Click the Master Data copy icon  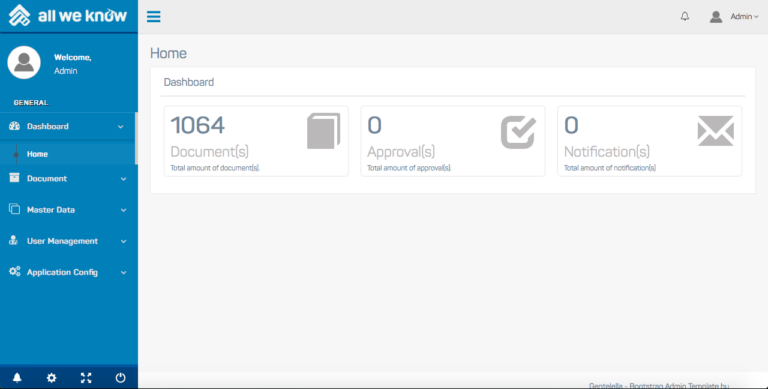pyautogui.click(x=14, y=209)
